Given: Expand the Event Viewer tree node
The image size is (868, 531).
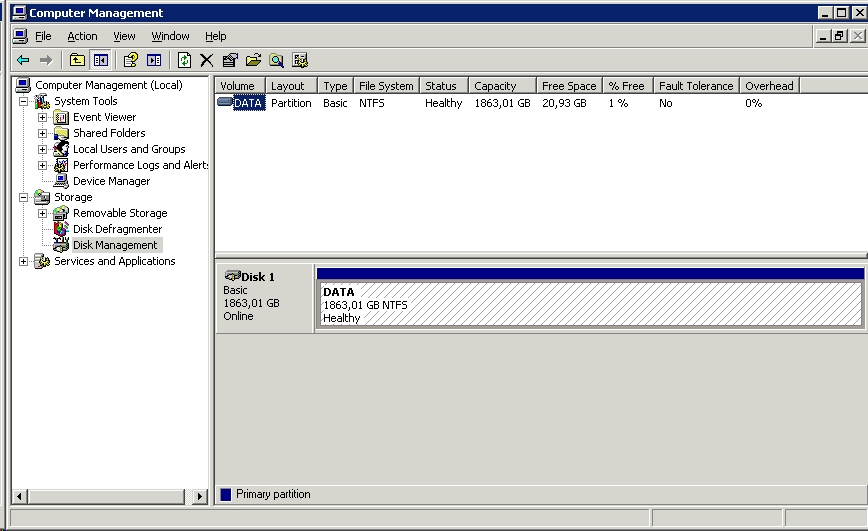Looking at the screenshot, I should point(43,117).
